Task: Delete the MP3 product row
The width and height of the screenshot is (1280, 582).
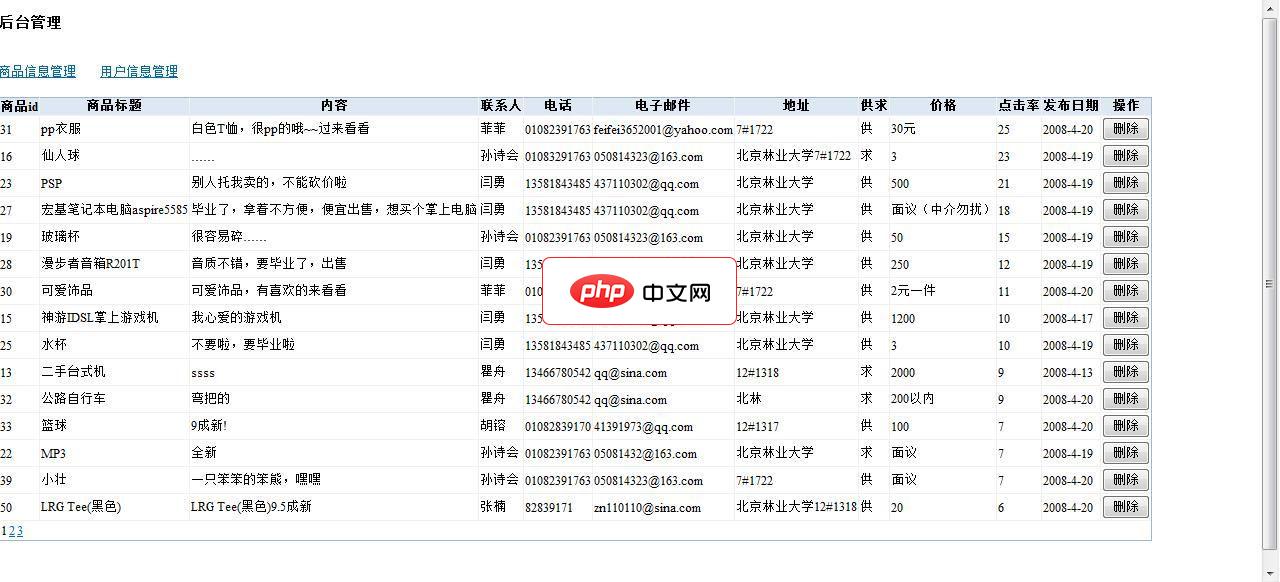Action: coord(1125,452)
